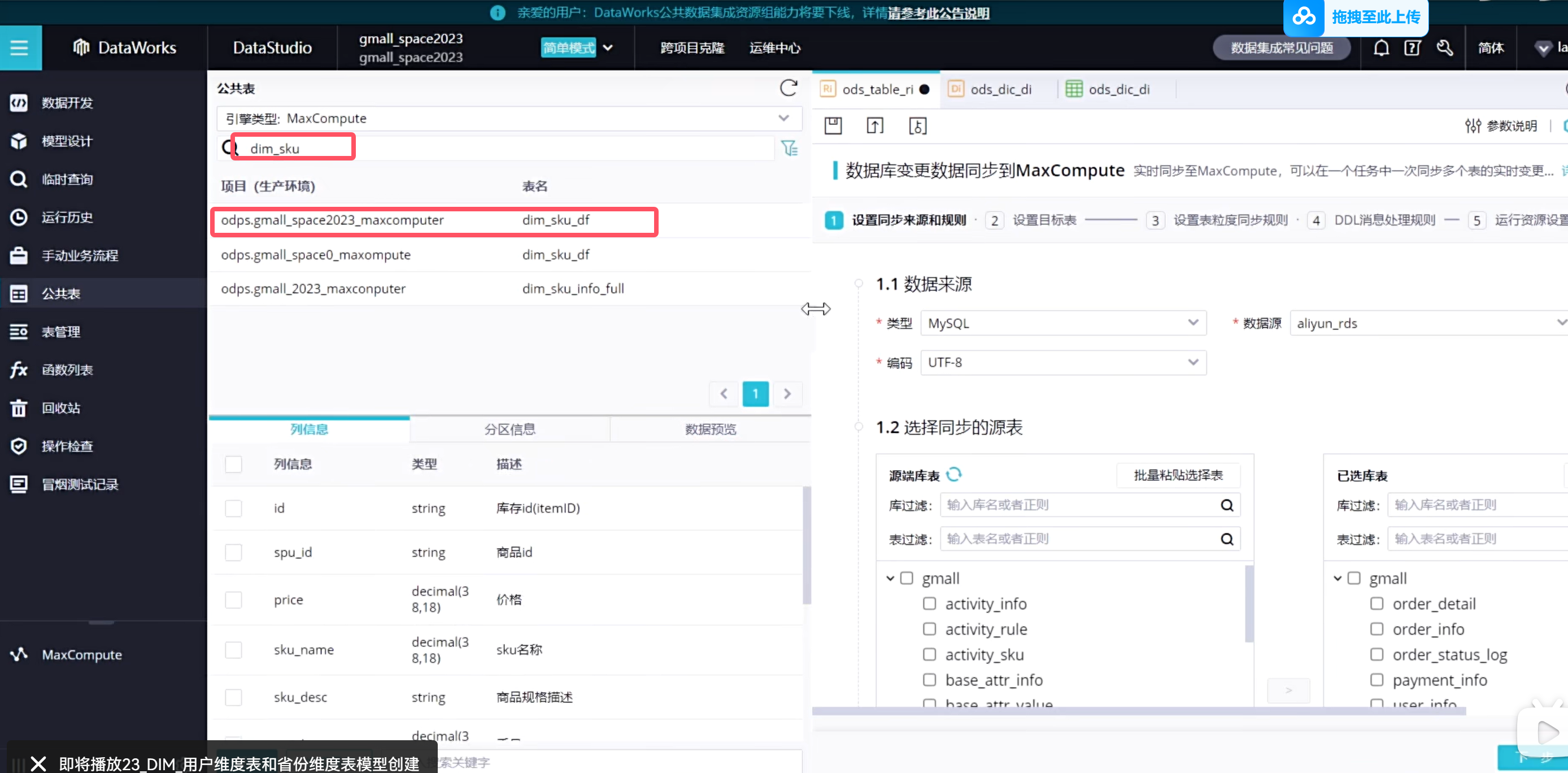Click the hamburger menu icon

[x=19, y=47]
